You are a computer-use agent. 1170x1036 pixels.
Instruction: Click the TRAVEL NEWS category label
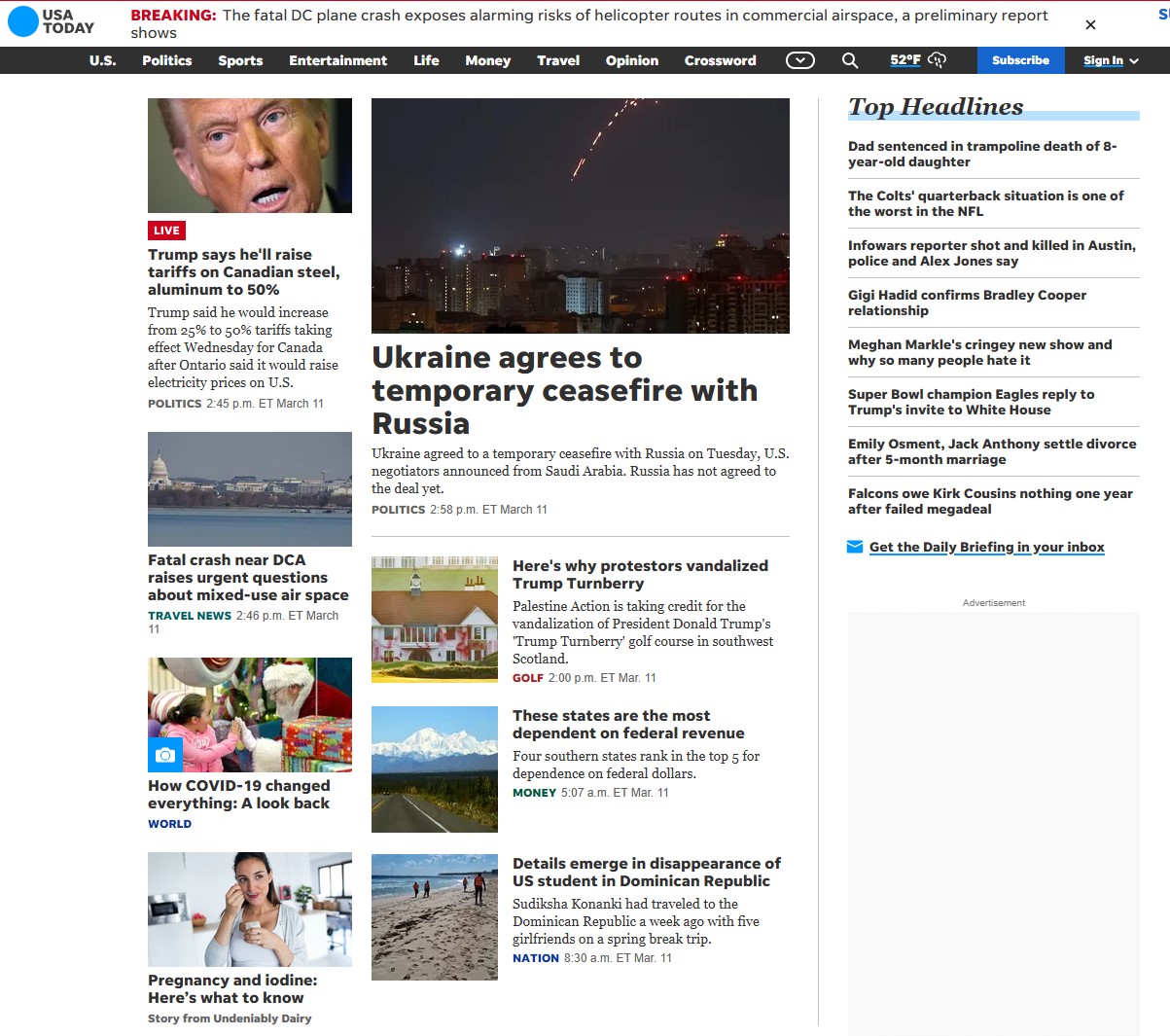190,616
